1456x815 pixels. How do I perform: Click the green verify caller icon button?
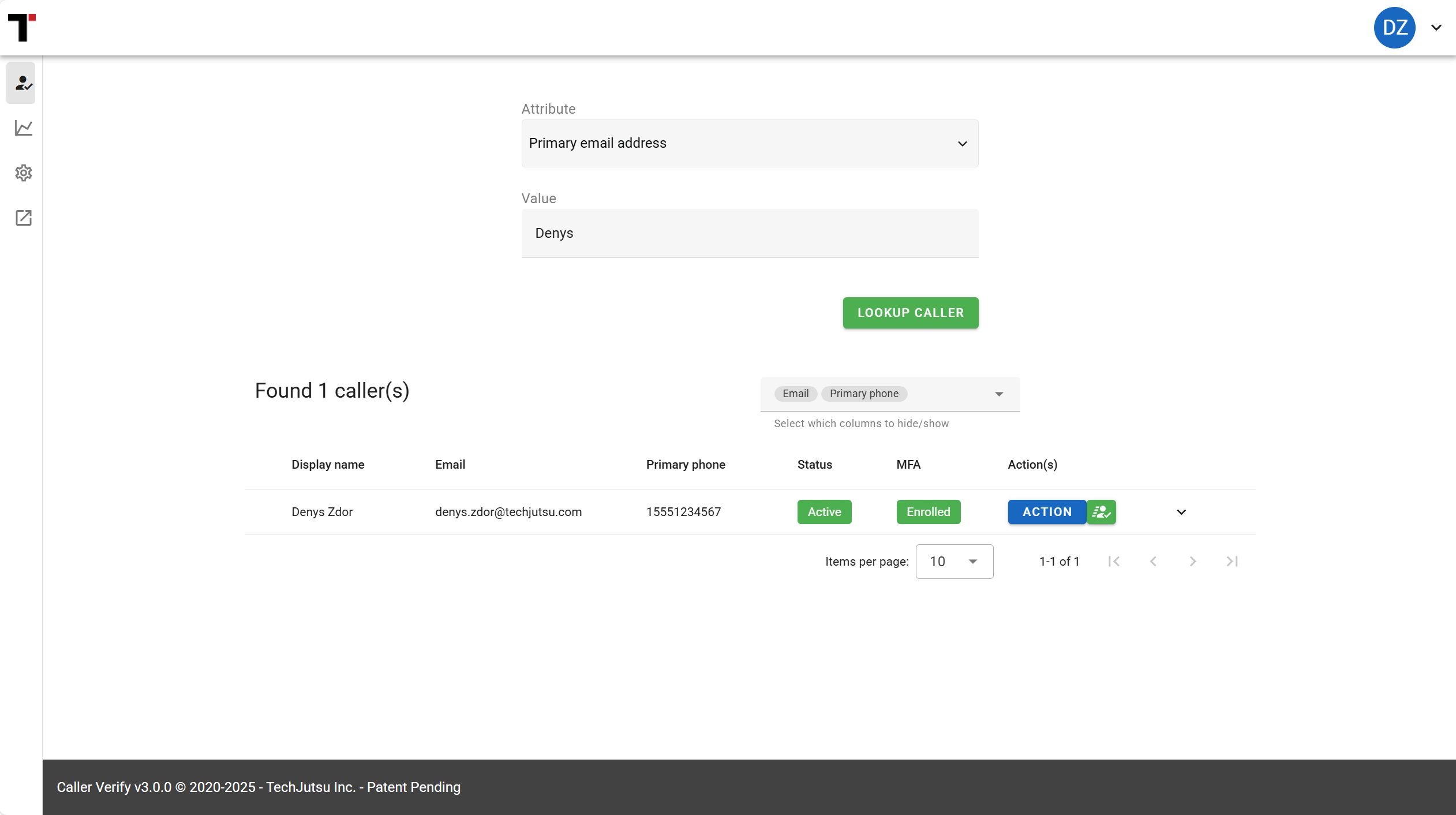point(1101,512)
